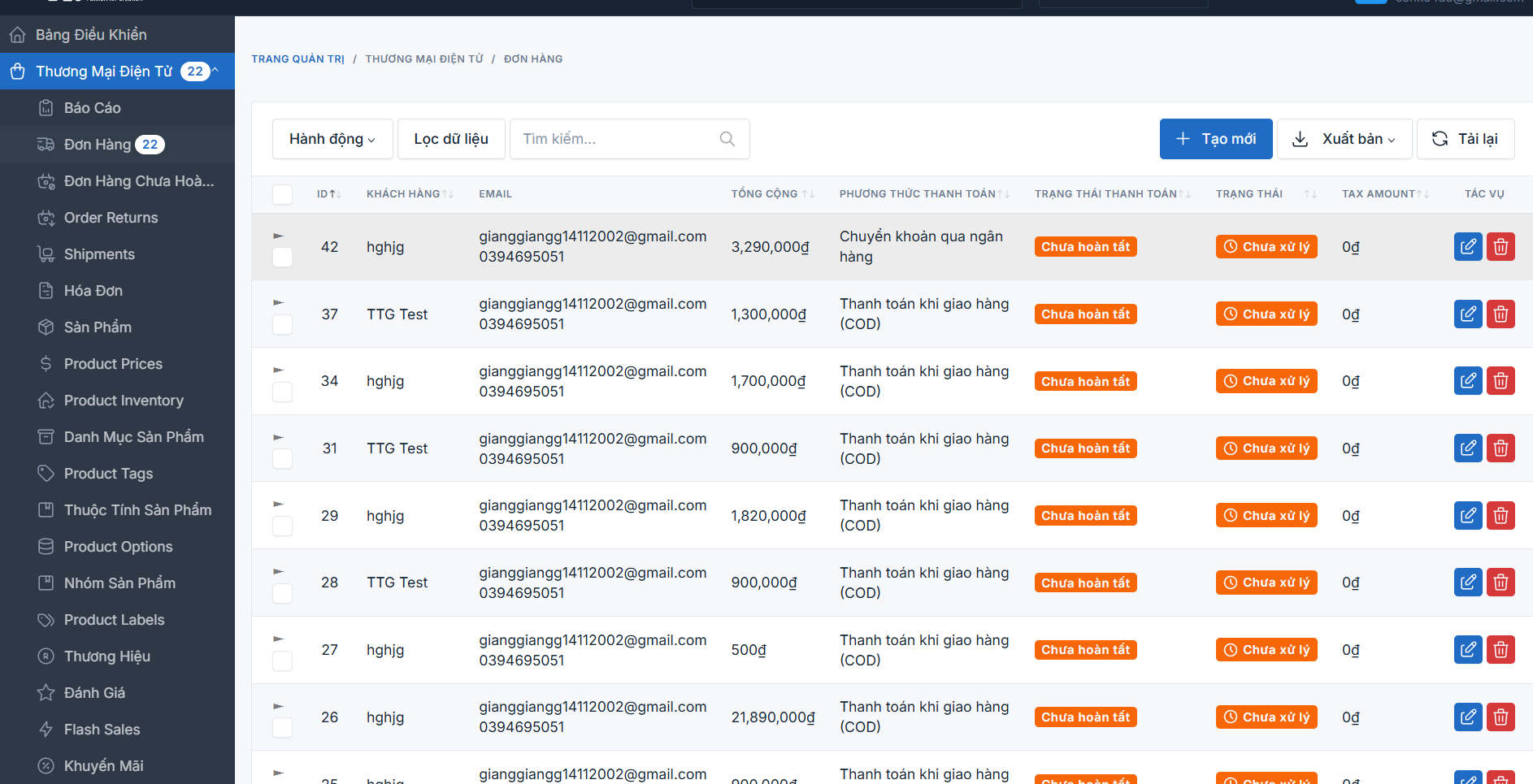Click the truck icon beside Đơn Hàng
Screen dimensions: 1533x784
(x=46, y=145)
